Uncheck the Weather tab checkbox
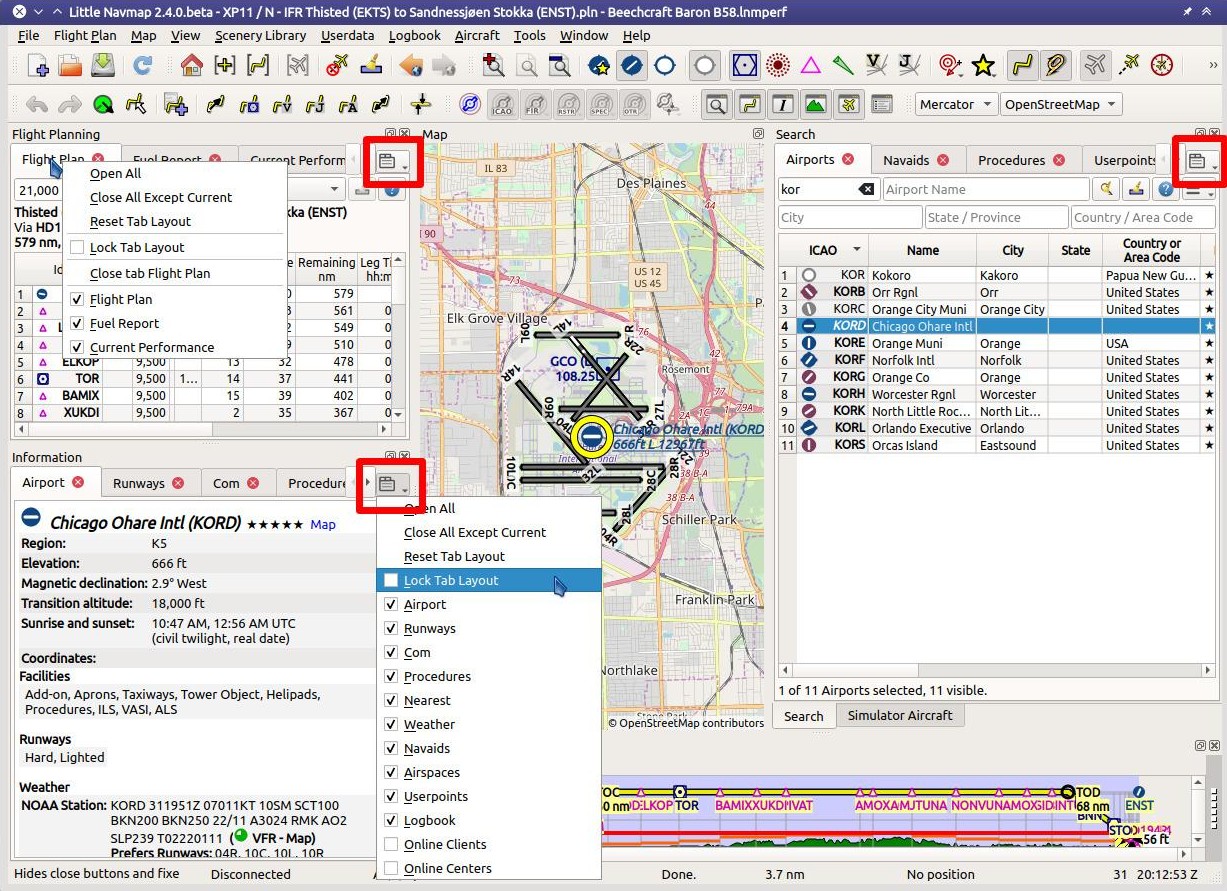1227x891 pixels. (x=391, y=724)
